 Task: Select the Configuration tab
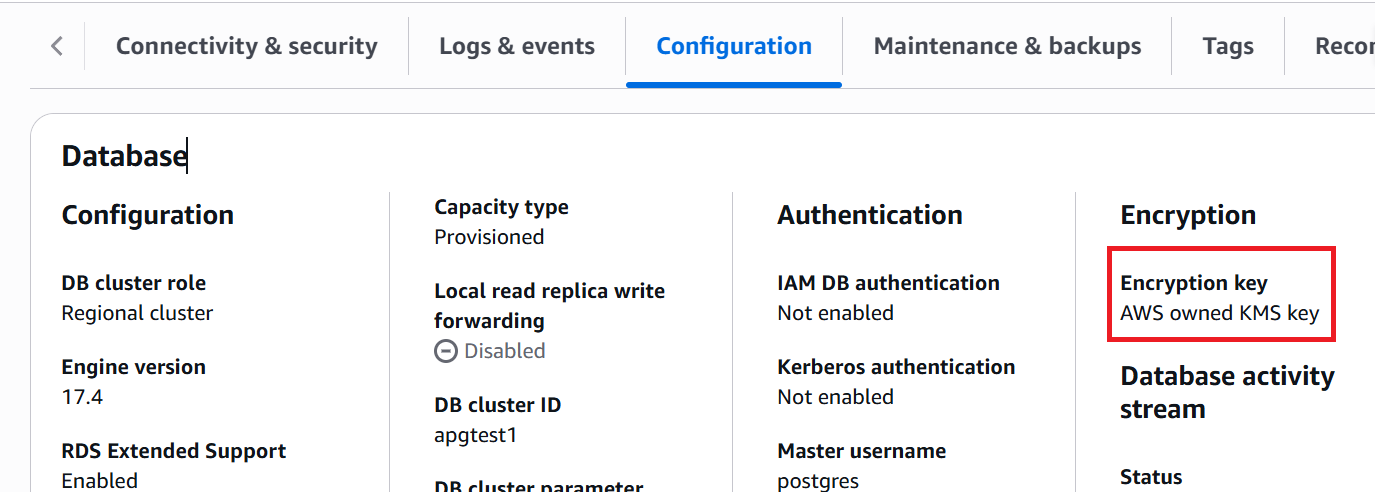pyautogui.click(x=733, y=46)
